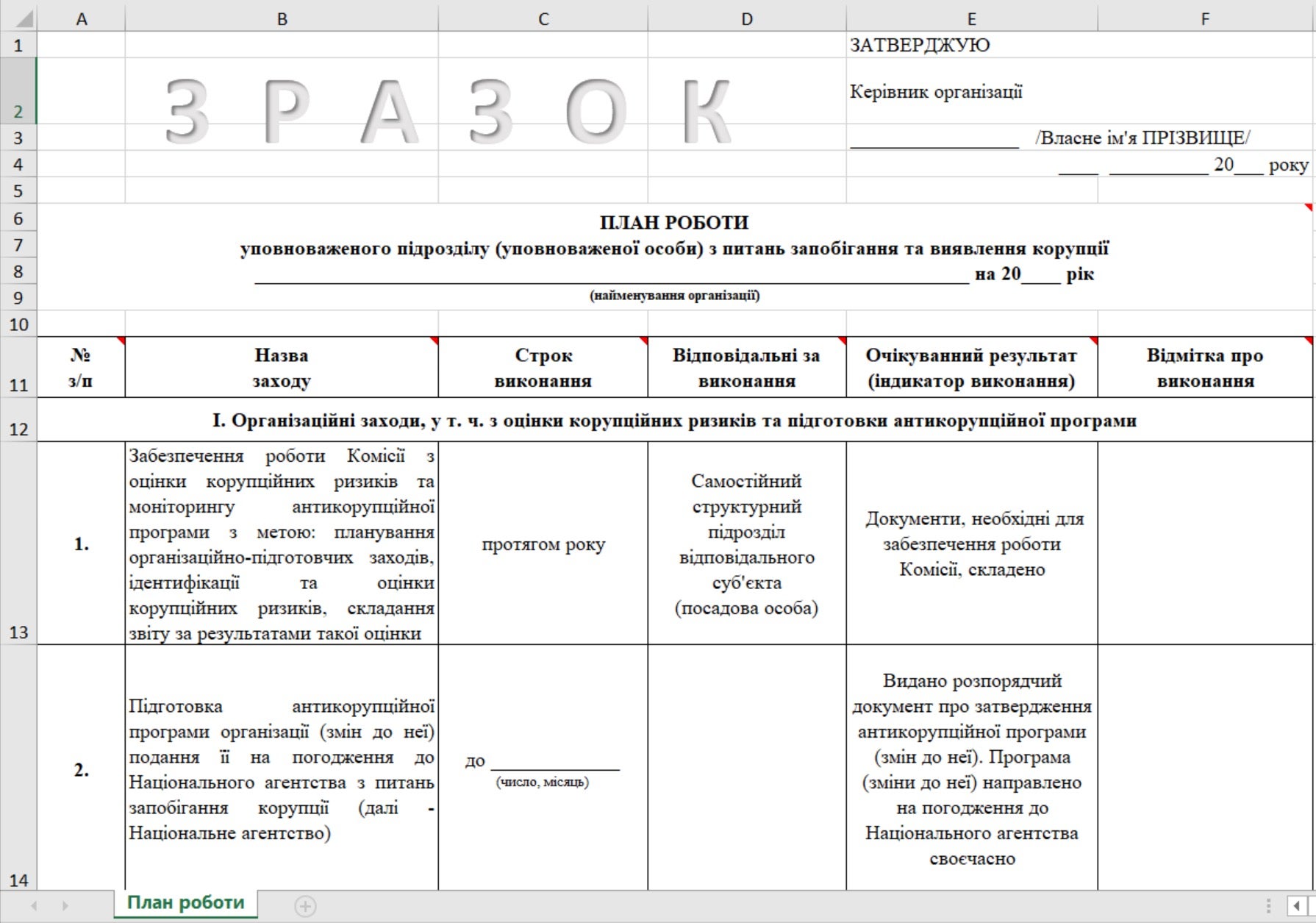Click the empty responsible-party cell in row 14

tap(746, 769)
